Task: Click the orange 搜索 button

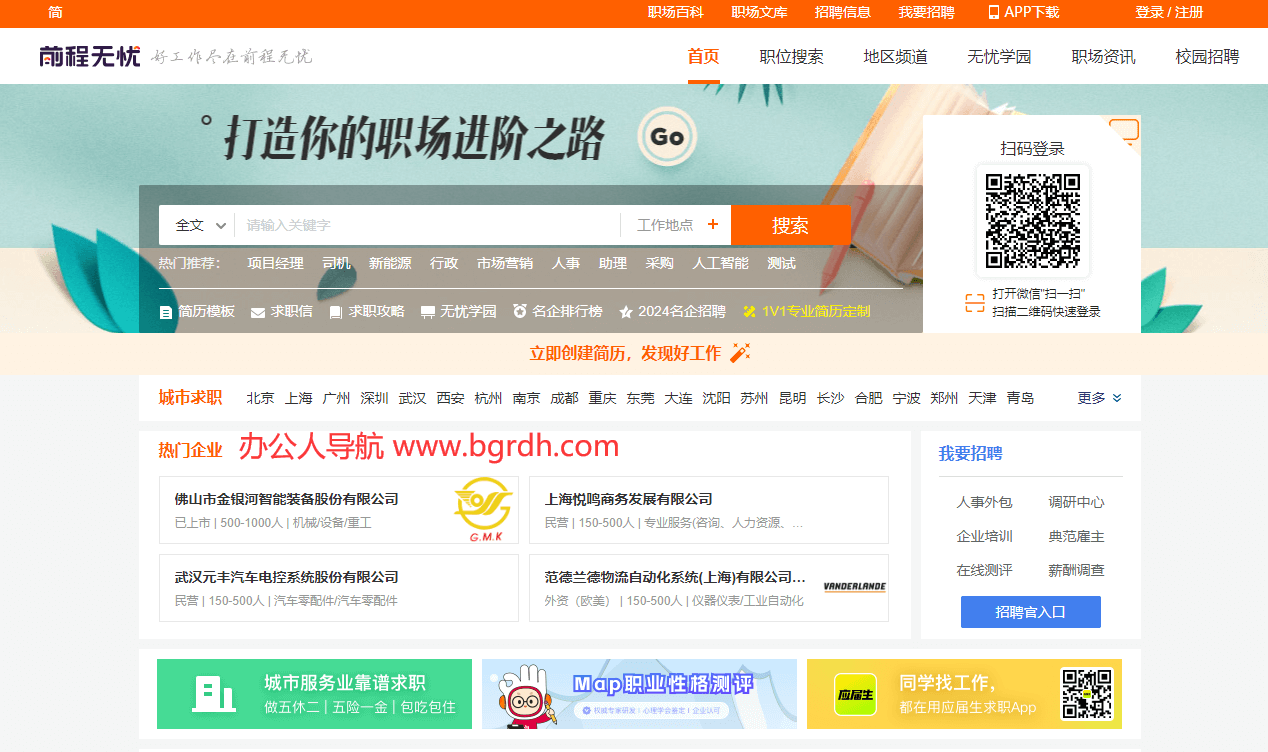Action: tap(791, 224)
